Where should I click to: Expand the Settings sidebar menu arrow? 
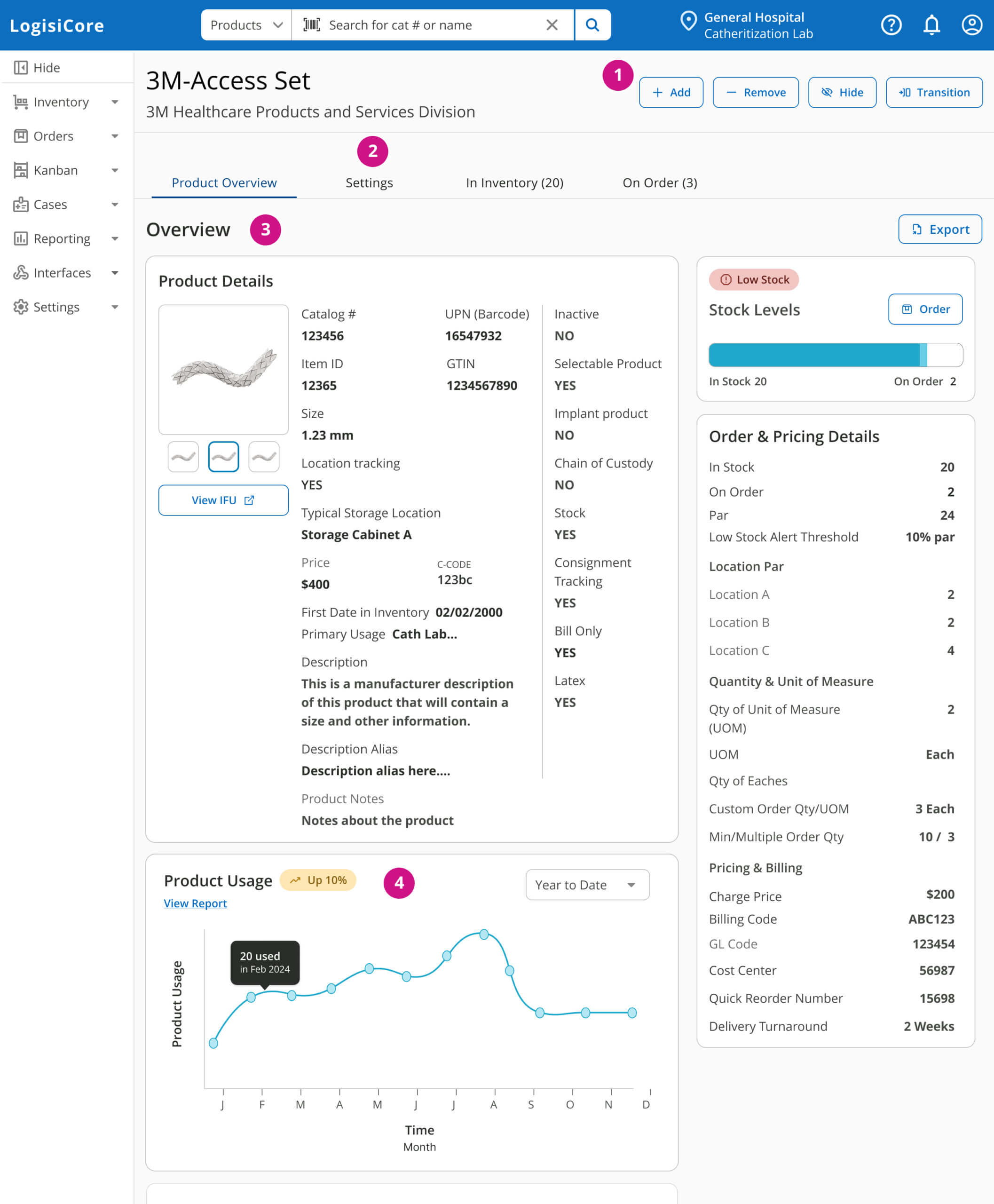(x=115, y=307)
